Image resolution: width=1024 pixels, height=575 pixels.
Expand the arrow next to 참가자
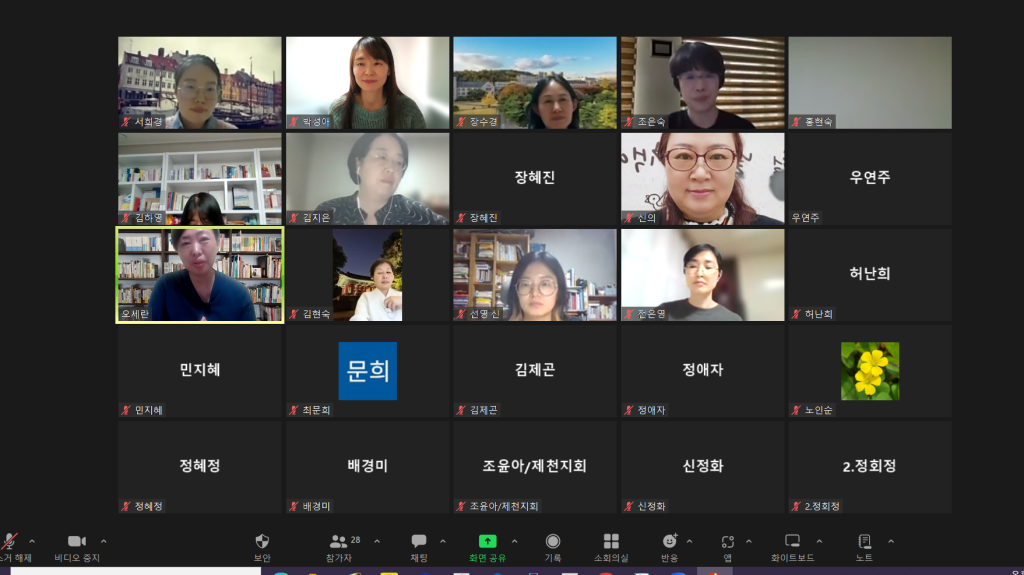pyautogui.click(x=377, y=541)
